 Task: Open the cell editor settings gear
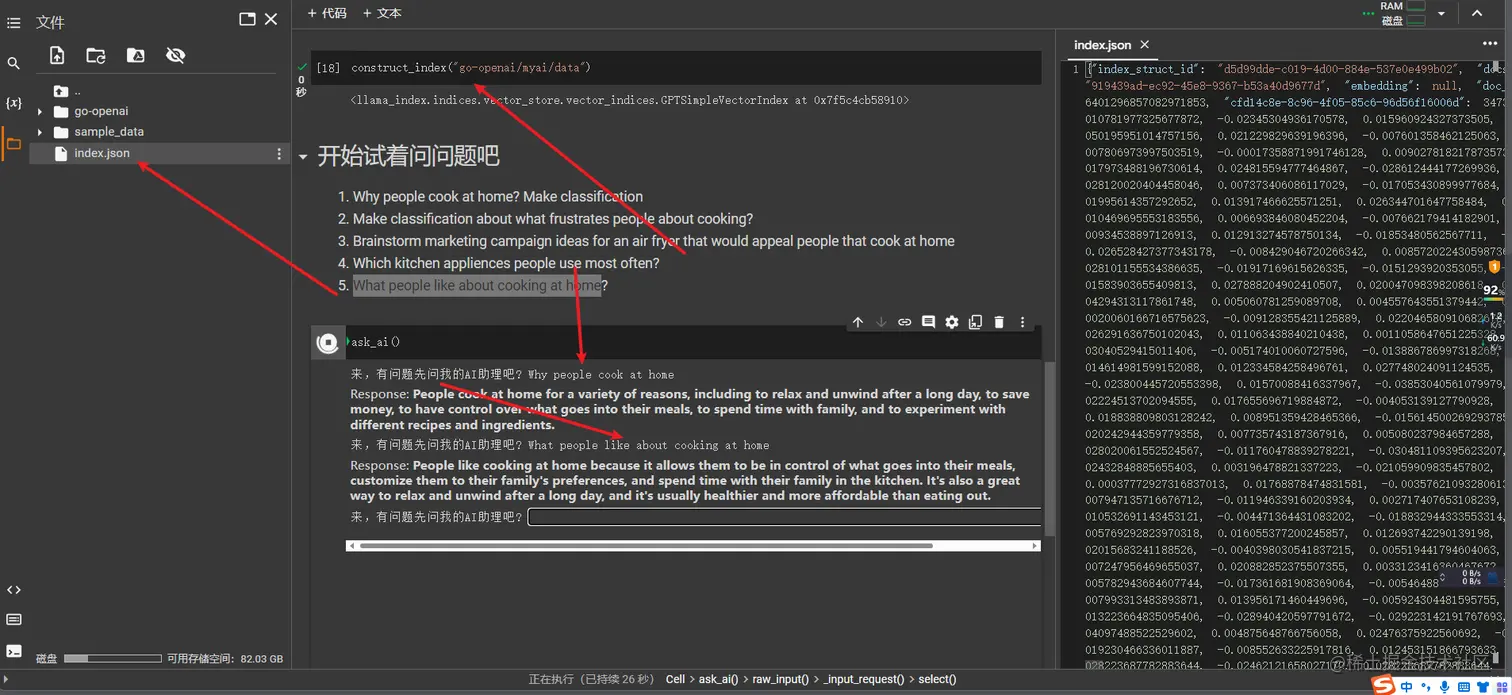tap(952, 322)
